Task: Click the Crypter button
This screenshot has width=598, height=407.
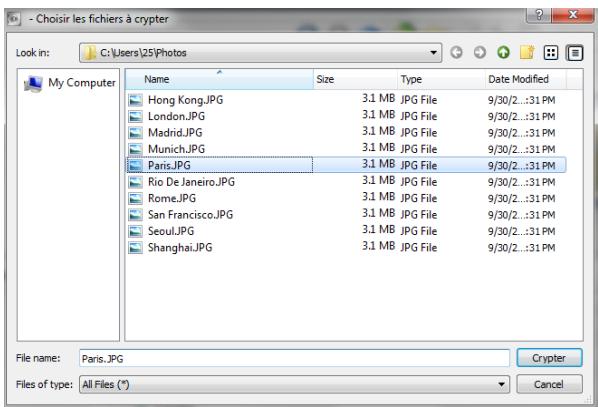Action: coord(549,358)
